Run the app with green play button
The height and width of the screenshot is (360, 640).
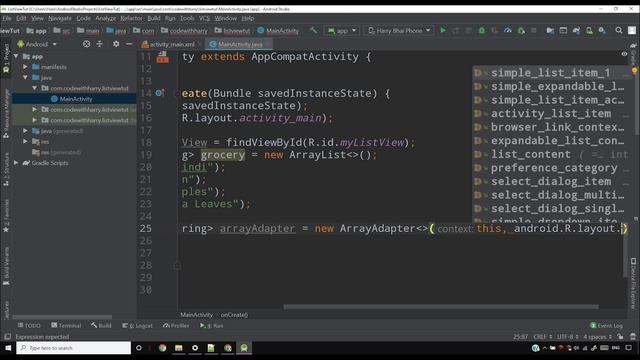443,30
